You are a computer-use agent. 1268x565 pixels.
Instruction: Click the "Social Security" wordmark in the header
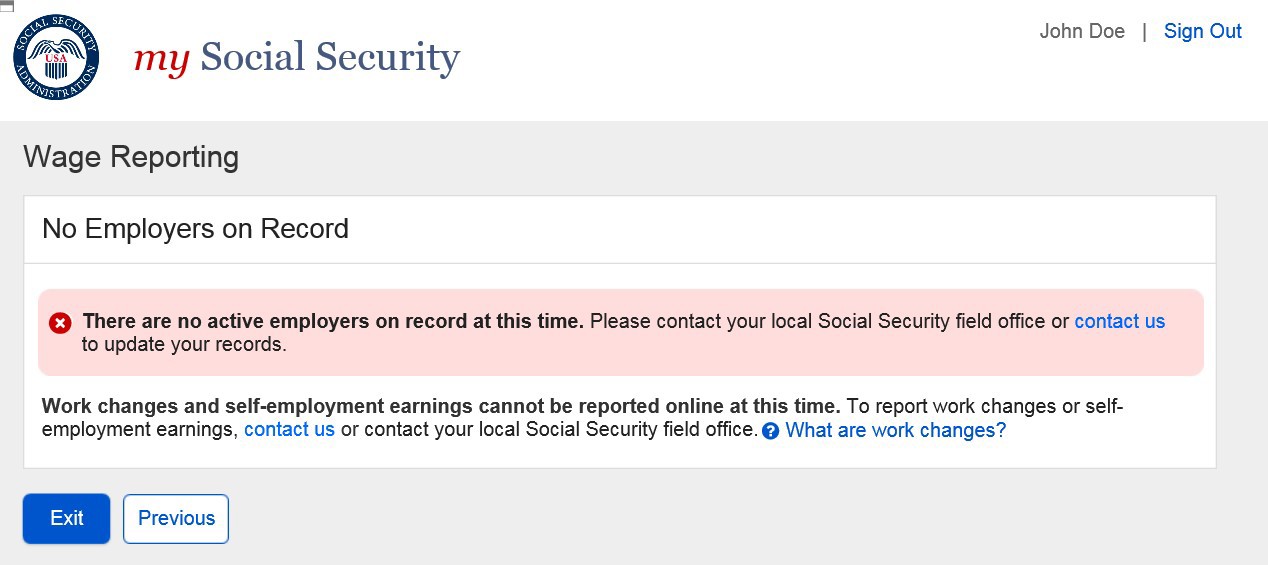330,58
